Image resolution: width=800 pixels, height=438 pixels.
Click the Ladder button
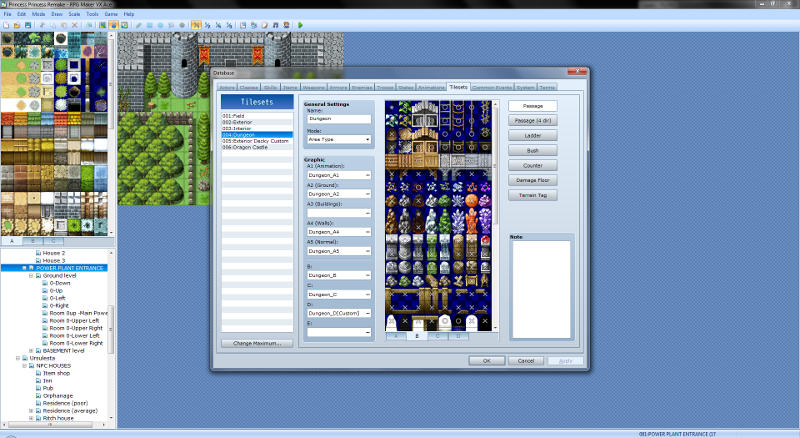tap(533, 135)
